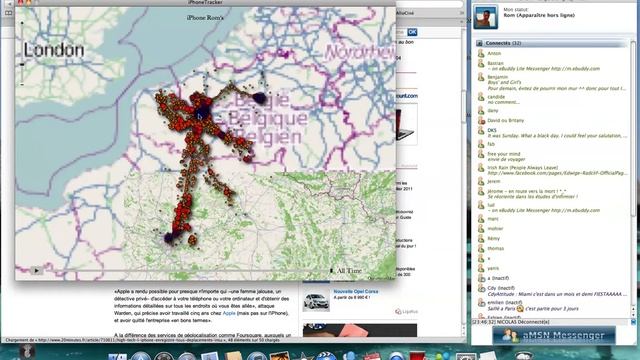
Task: Select the idle contact emilien (Inactif)
Action: point(504,302)
